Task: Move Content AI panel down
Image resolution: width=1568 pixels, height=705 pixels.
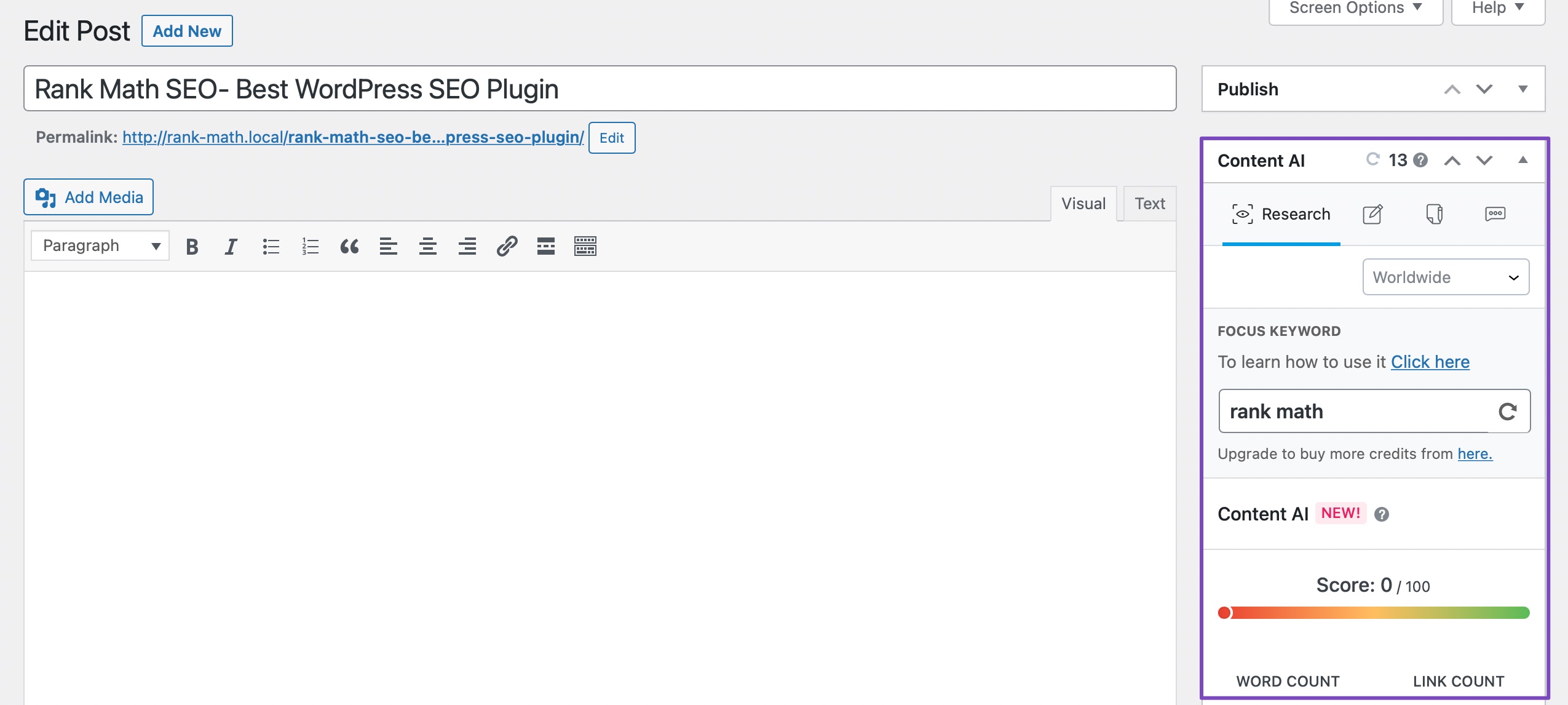Action: tap(1484, 161)
